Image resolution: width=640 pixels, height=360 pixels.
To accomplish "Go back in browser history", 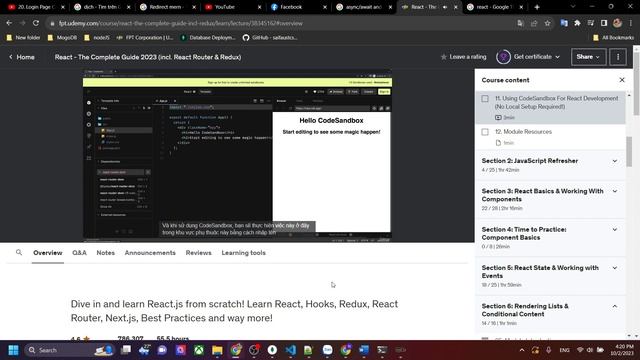I will [x=9, y=23].
